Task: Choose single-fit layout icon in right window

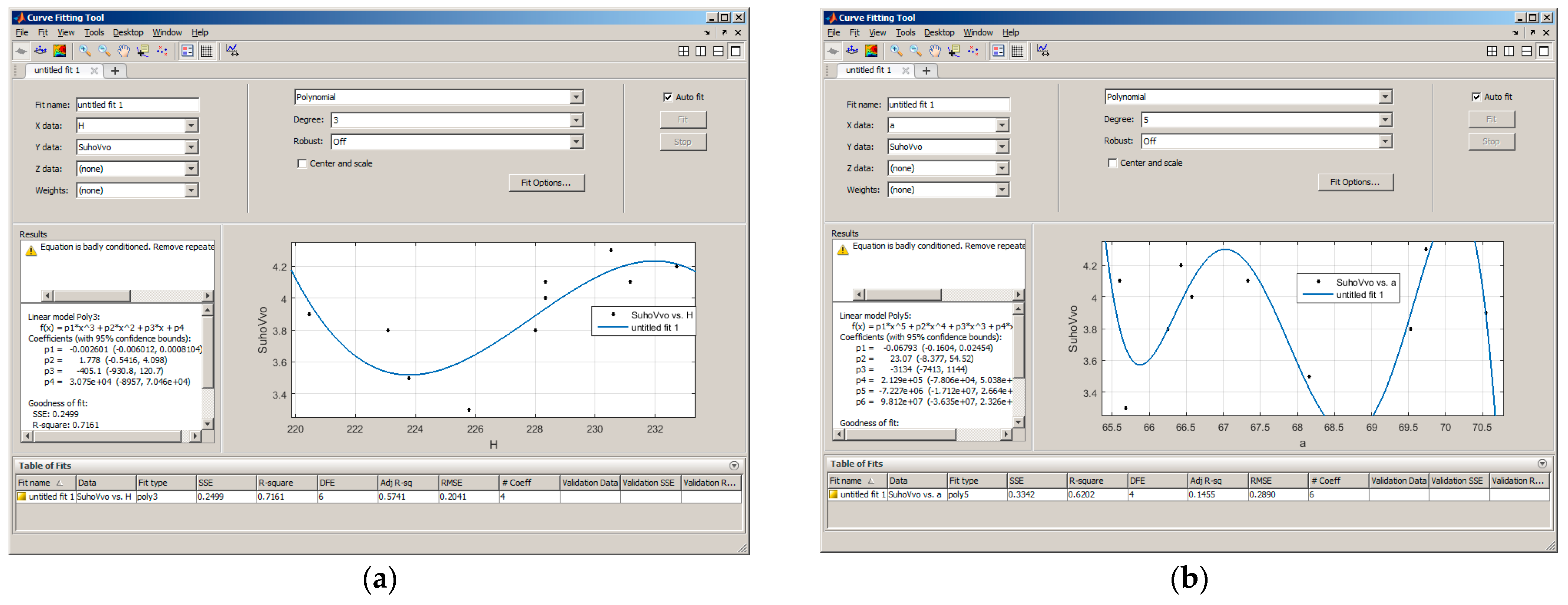Action: [1543, 52]
